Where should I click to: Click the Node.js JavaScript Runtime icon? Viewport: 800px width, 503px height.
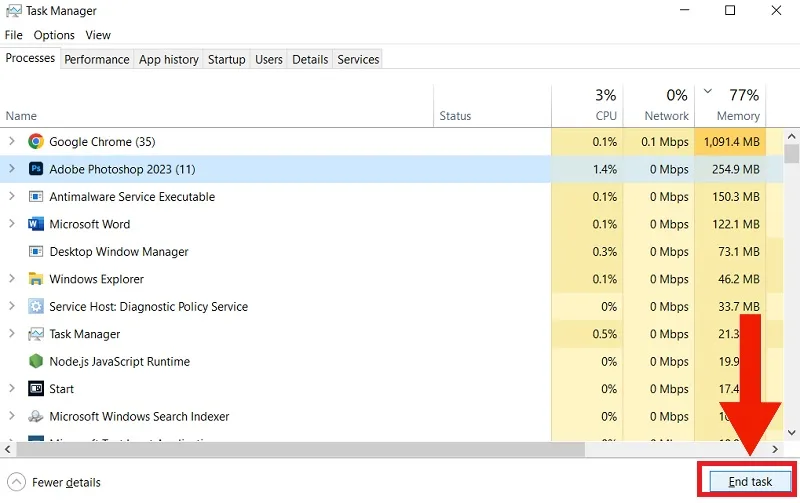pos(36,361)
